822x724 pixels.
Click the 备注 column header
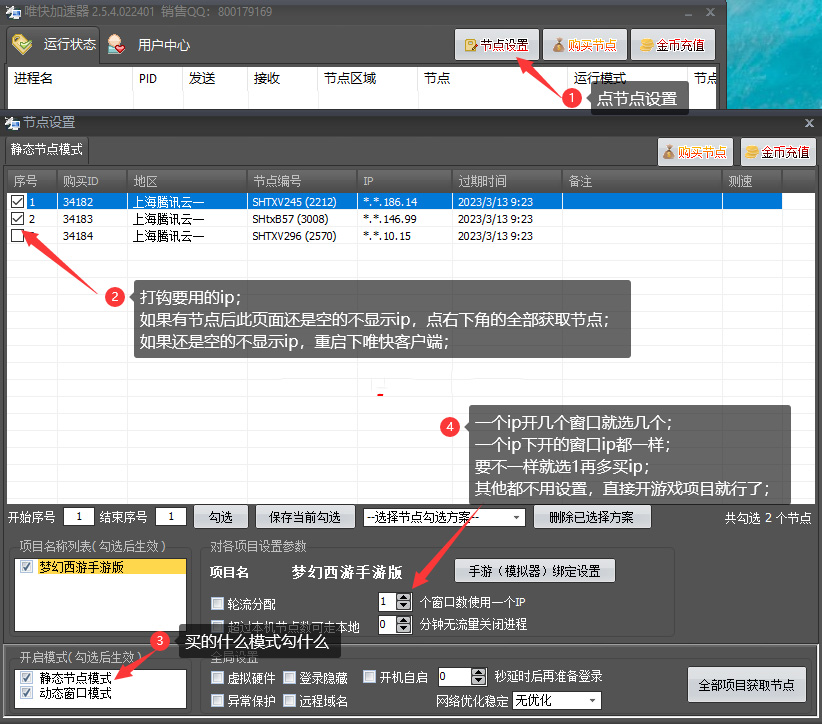point(642,181)
